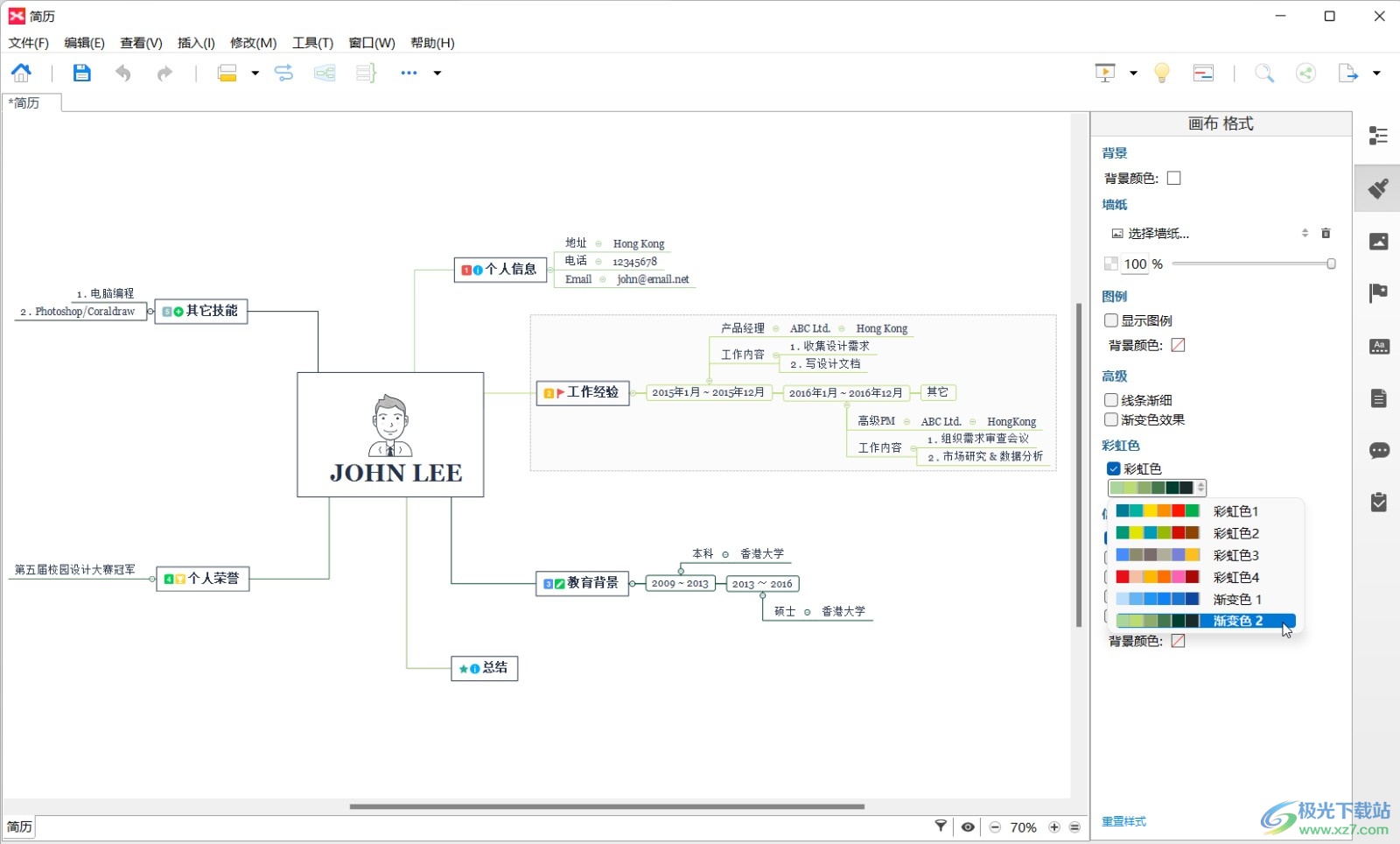Open the Task info clipboard panel
This screenshot has height=844, width=1400.
click(1379, 502)
